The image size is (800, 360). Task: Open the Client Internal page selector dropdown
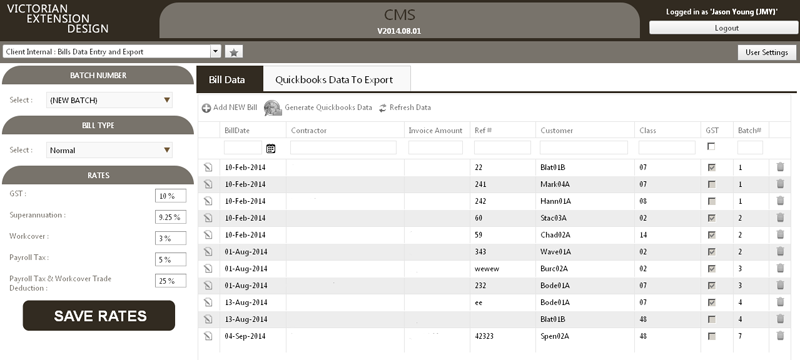pyautogui.click(x=112, y=52)
